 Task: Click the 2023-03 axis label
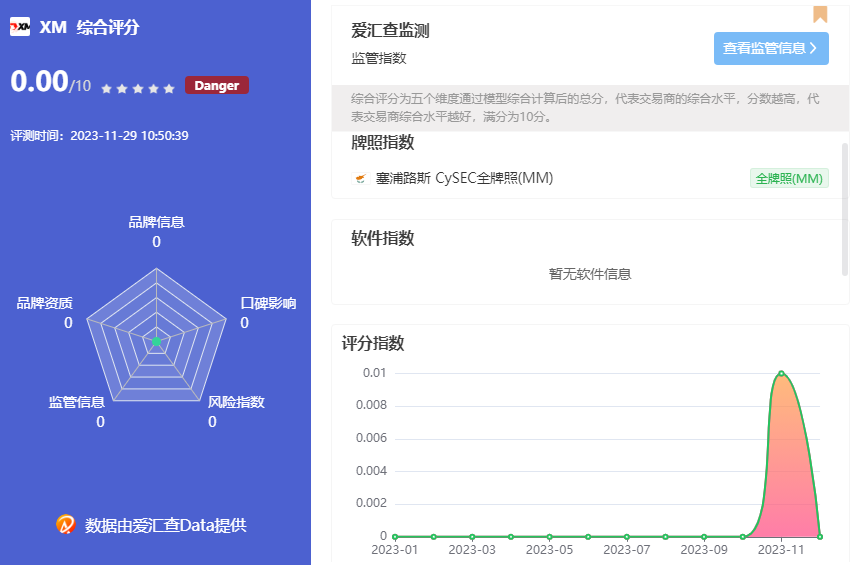[x=472, y=550]
